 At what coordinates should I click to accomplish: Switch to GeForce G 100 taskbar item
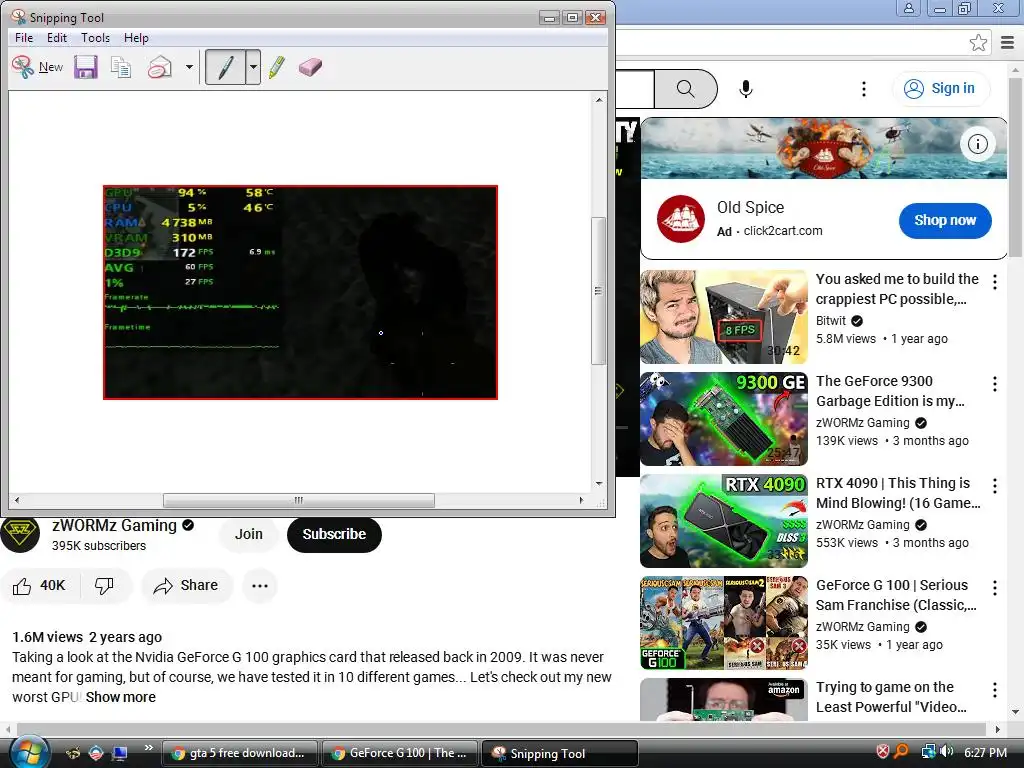(x=400, y=753)
